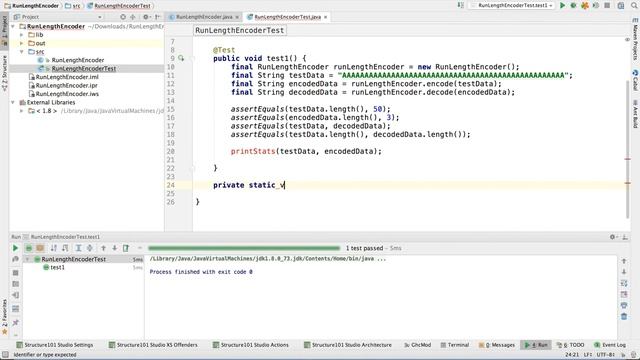This screenshot has height=360, width=640.
Task: Toggle showing ignored tests in the Run panel
Action: 40,248
